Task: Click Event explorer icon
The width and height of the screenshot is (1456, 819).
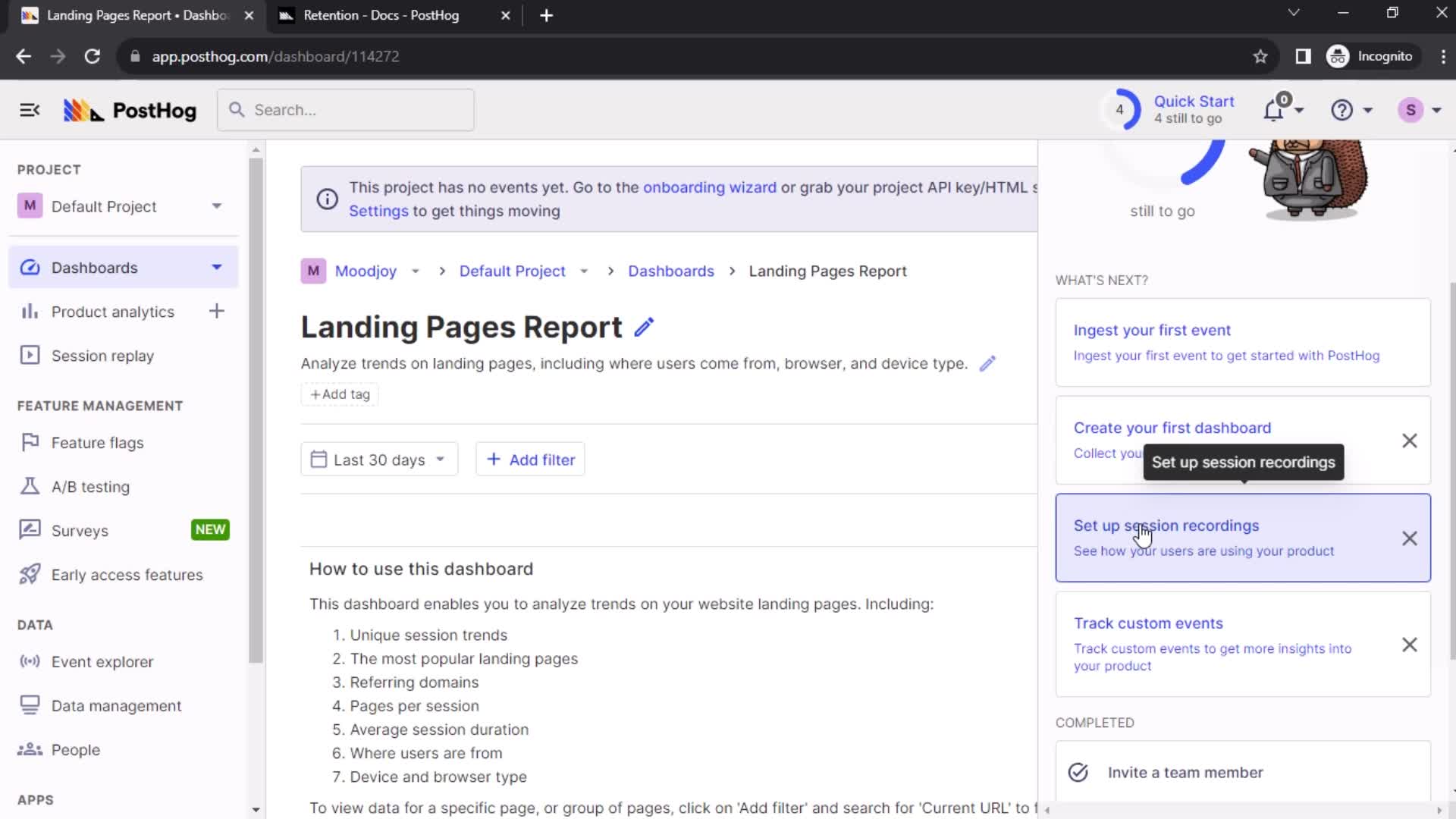Action: tap(29, 662)
